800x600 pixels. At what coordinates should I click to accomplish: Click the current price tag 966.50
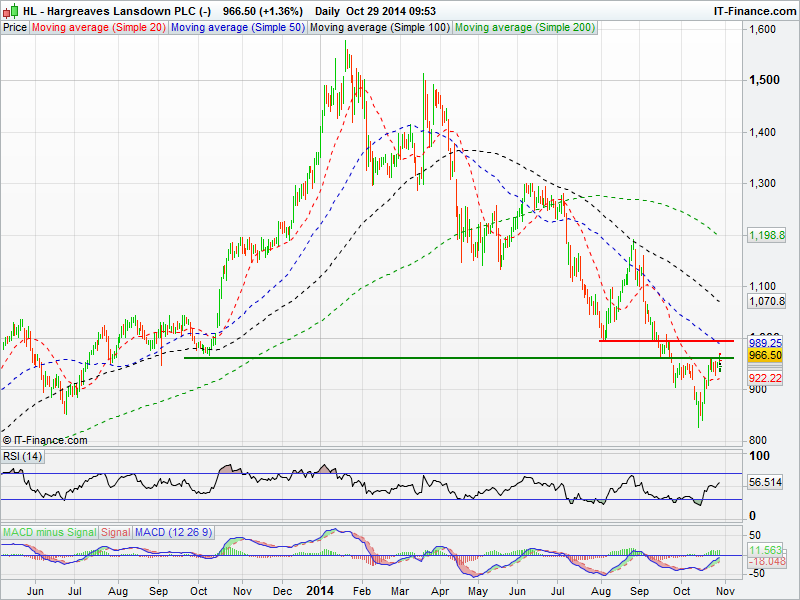point(765,355)
